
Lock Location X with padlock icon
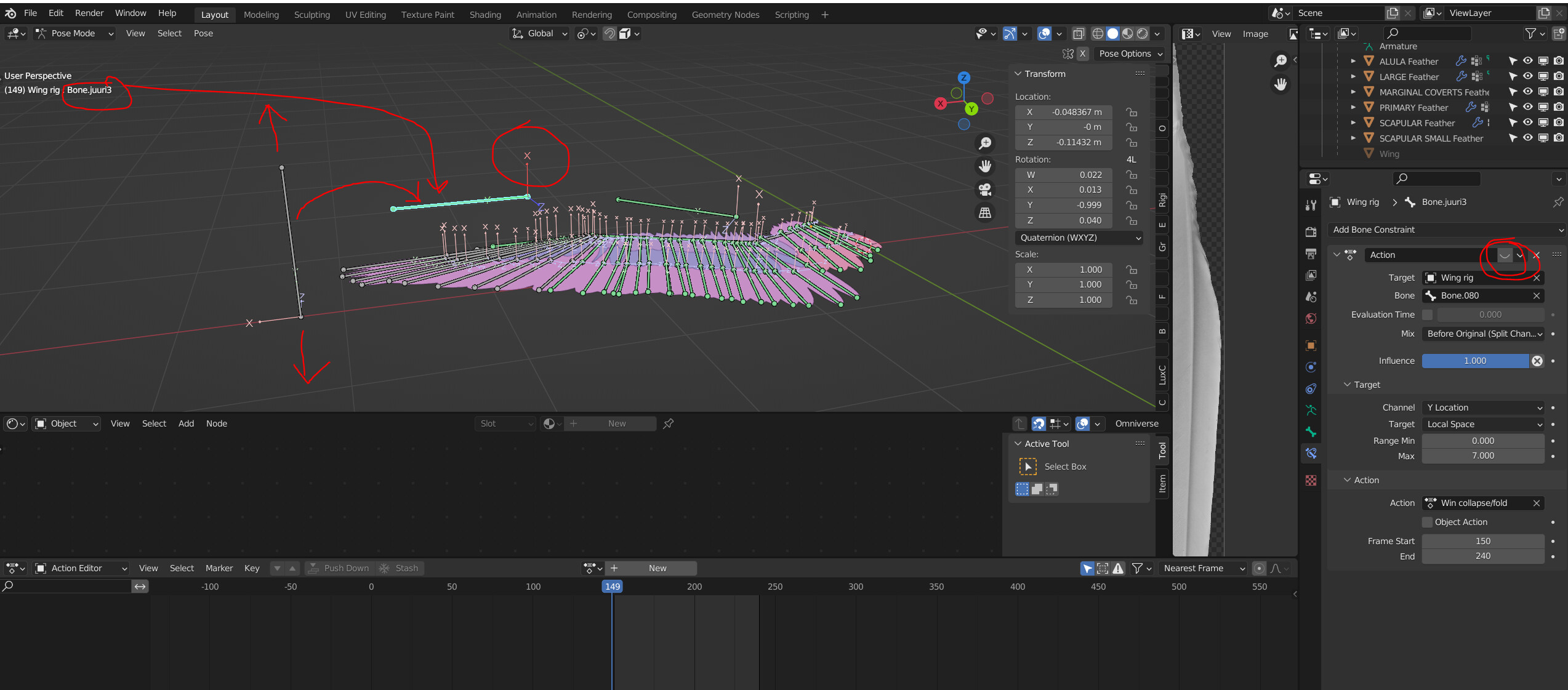click(x=1132, y=112)
